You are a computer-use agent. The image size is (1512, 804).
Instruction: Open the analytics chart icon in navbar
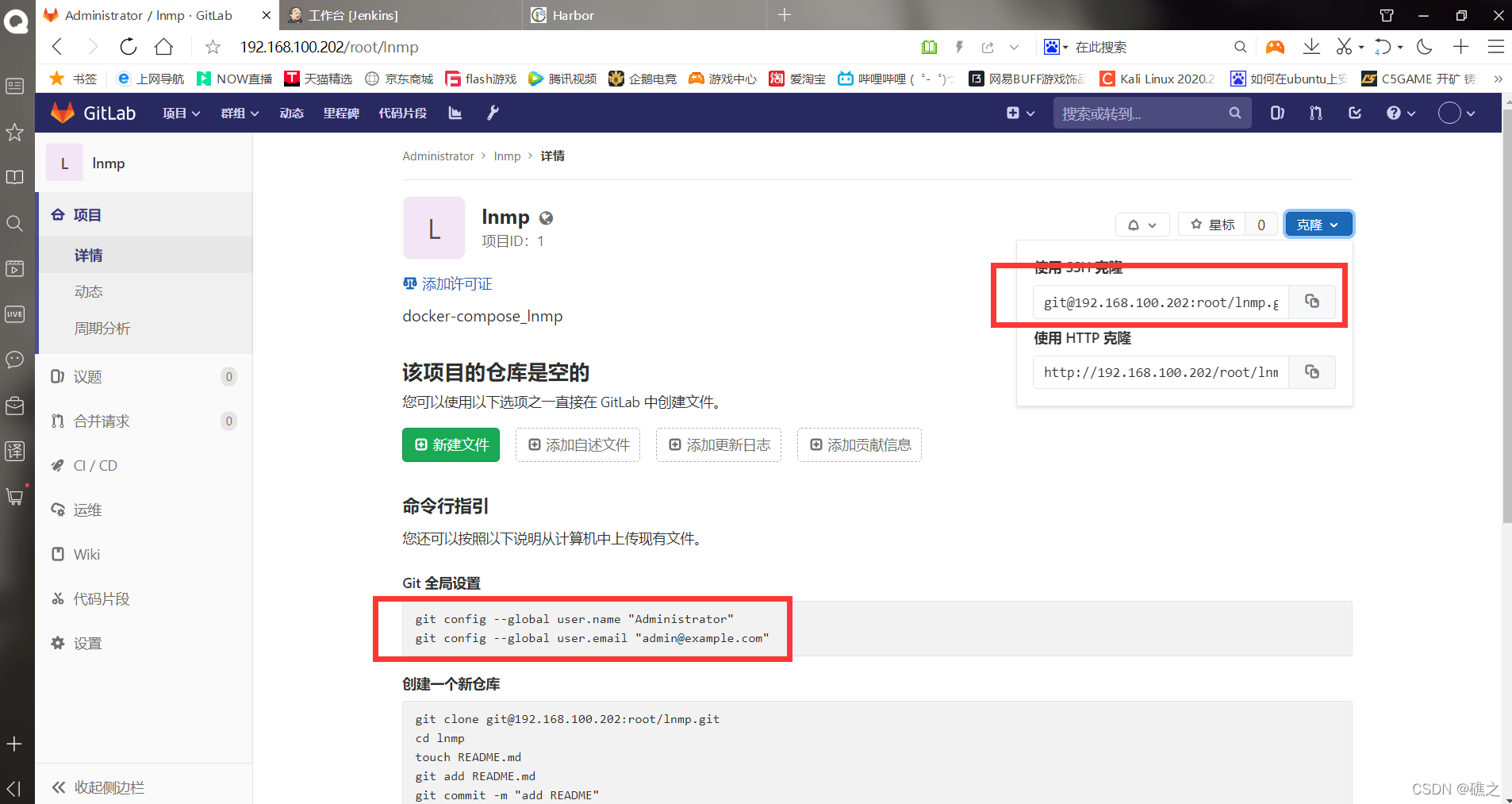(455, 113)
